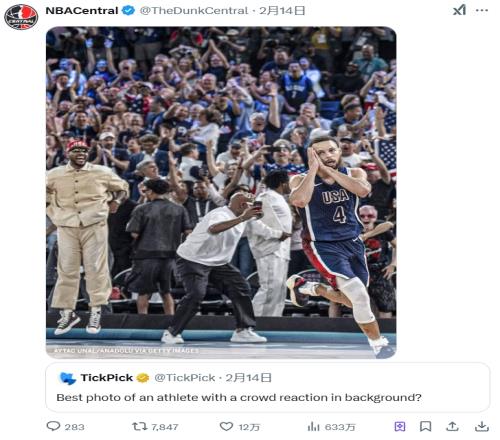Image resolution: width=500 pixels, height=440 pixels.
Task: Open the share icon
Action: [x=452, y=426]
